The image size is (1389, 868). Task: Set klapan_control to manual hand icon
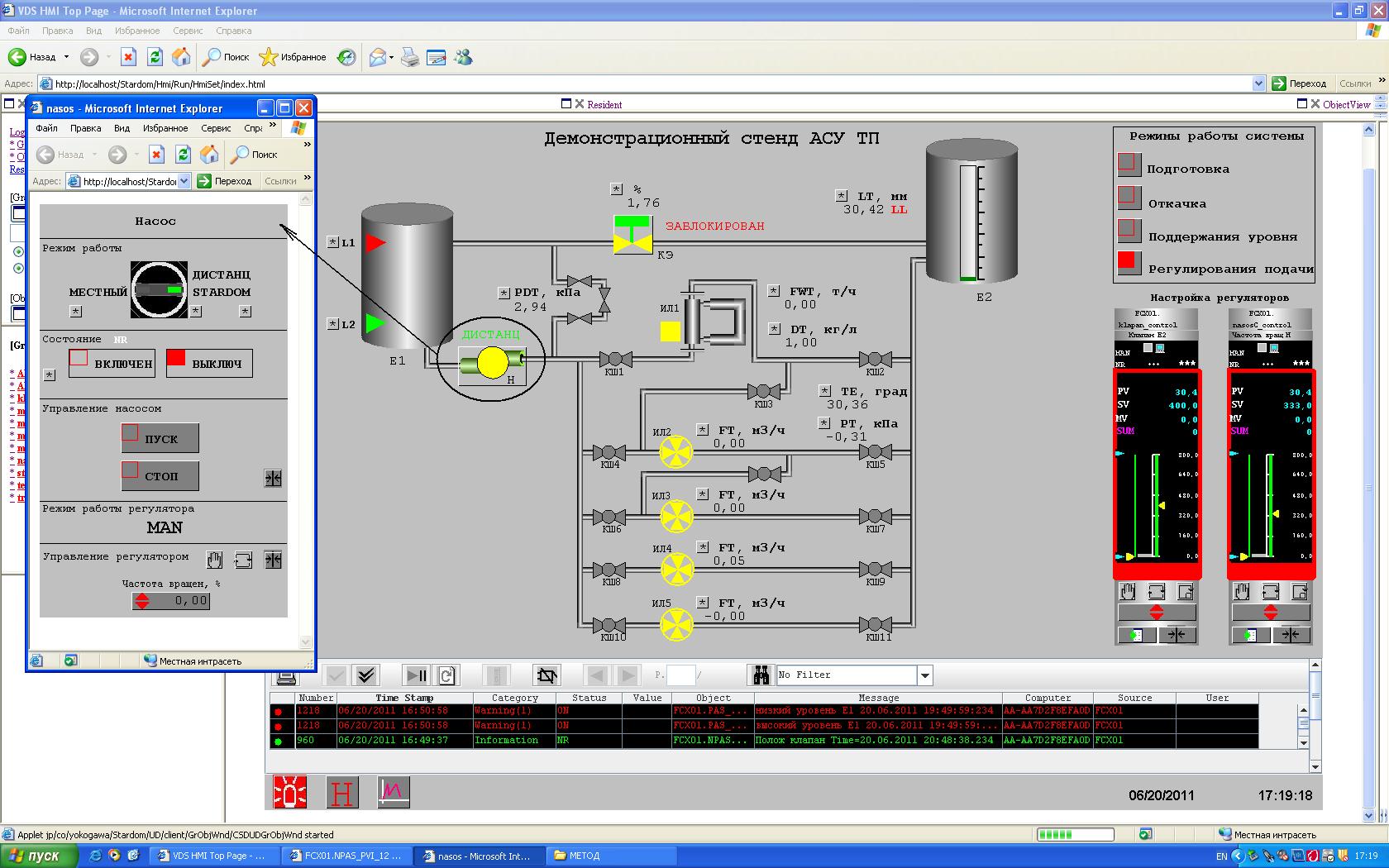1128,591
